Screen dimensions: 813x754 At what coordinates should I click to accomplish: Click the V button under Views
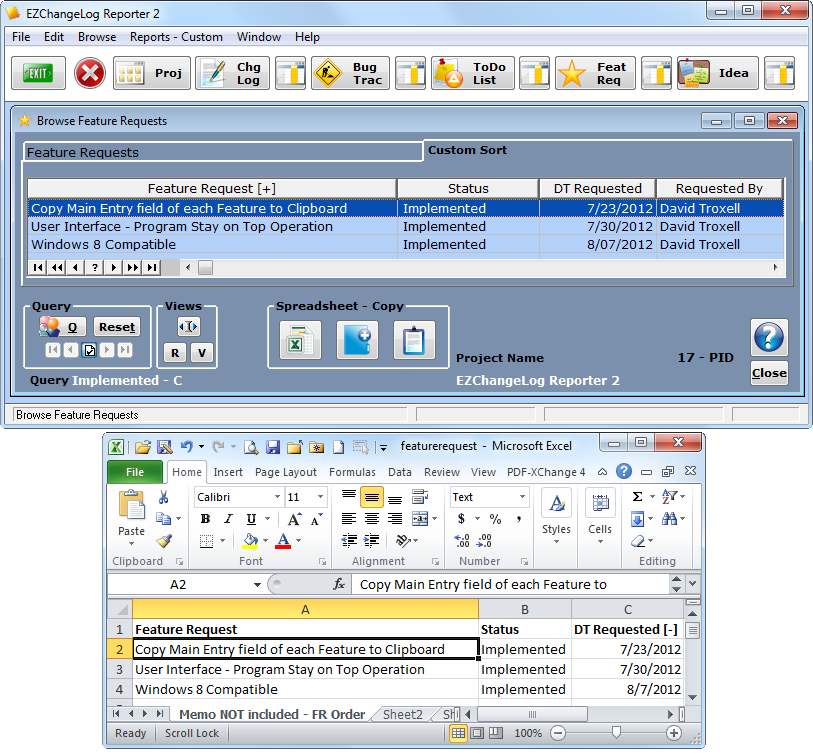pyautogui.click(x=202, y=353)
